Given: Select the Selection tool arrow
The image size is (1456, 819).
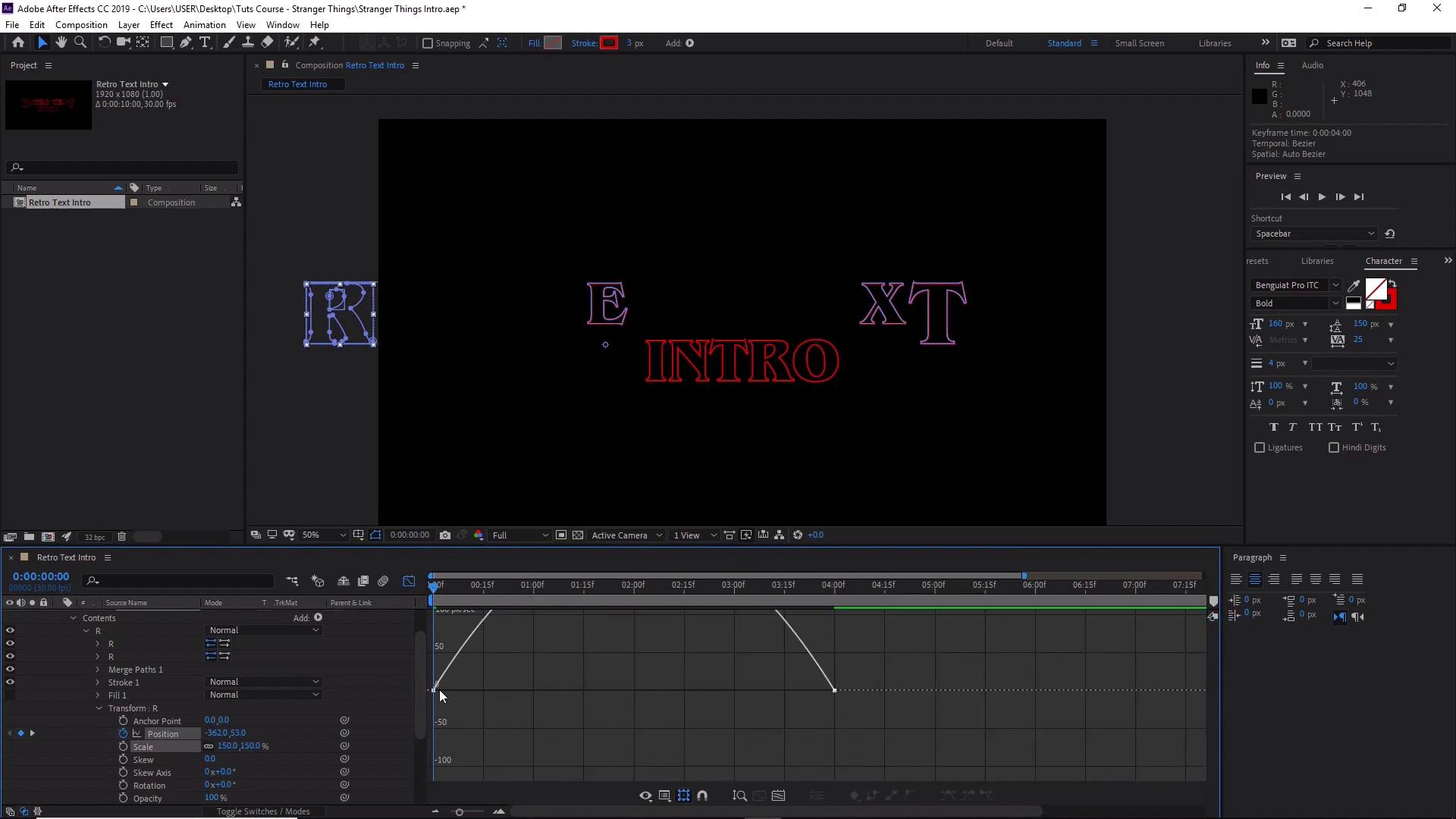Looking at the screenshot, I should tap(42, 42).
